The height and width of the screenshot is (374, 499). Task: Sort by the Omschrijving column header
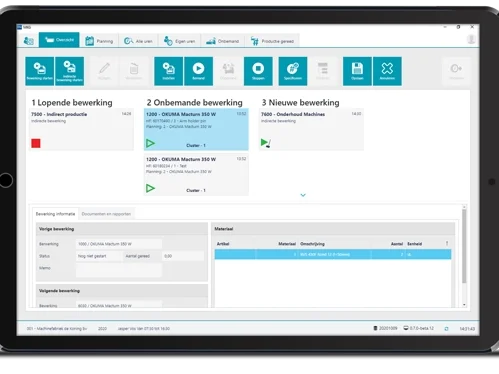click(x=312, y=244)
